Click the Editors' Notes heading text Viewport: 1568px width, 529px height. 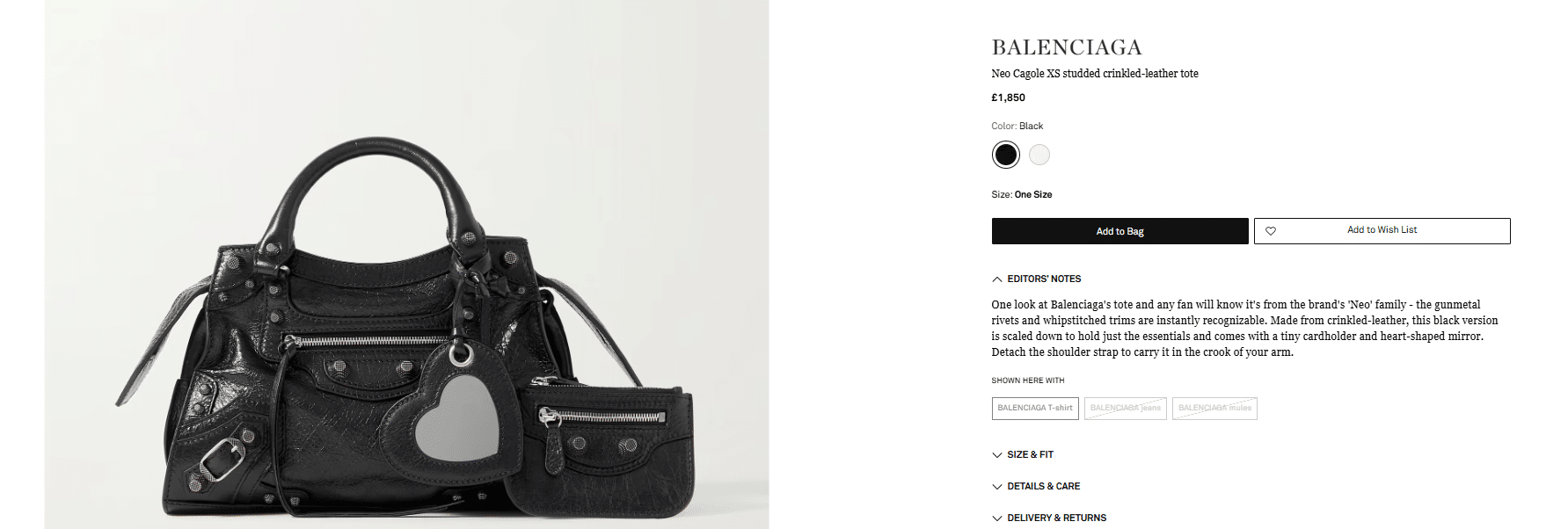(x=1044, y=279)
